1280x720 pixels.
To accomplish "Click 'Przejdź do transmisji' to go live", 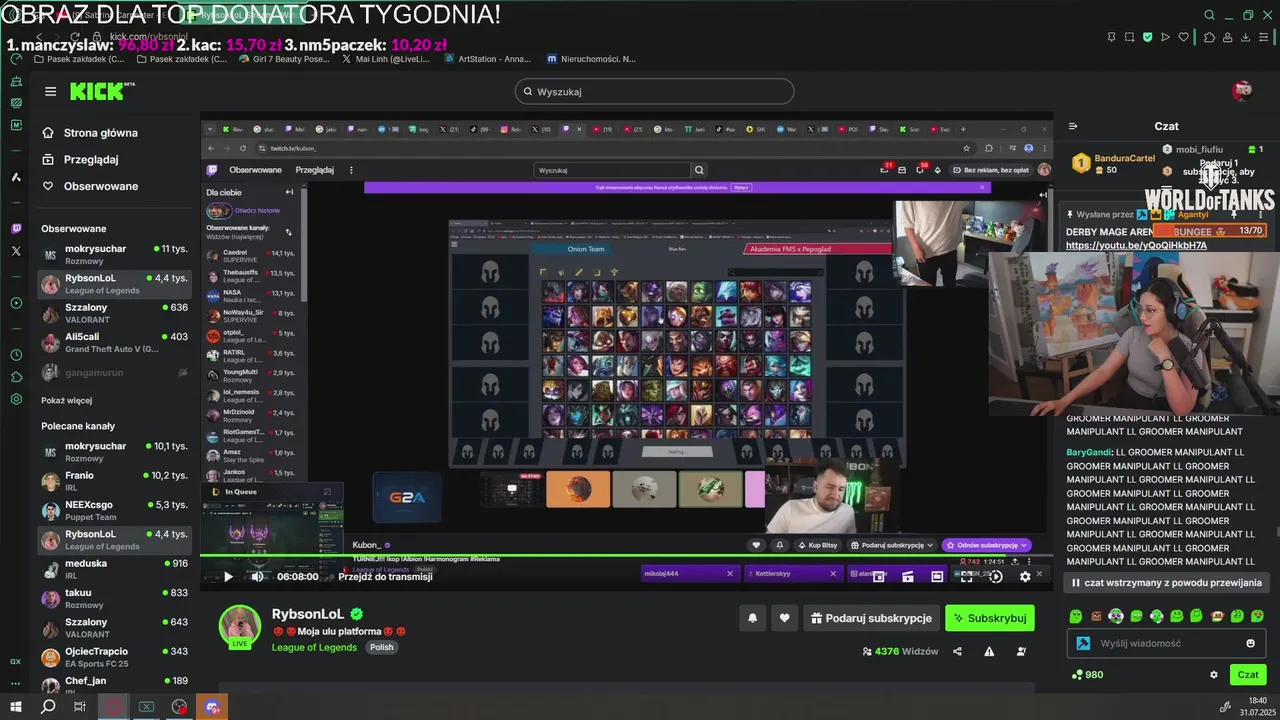I will (x=385, y=577).
